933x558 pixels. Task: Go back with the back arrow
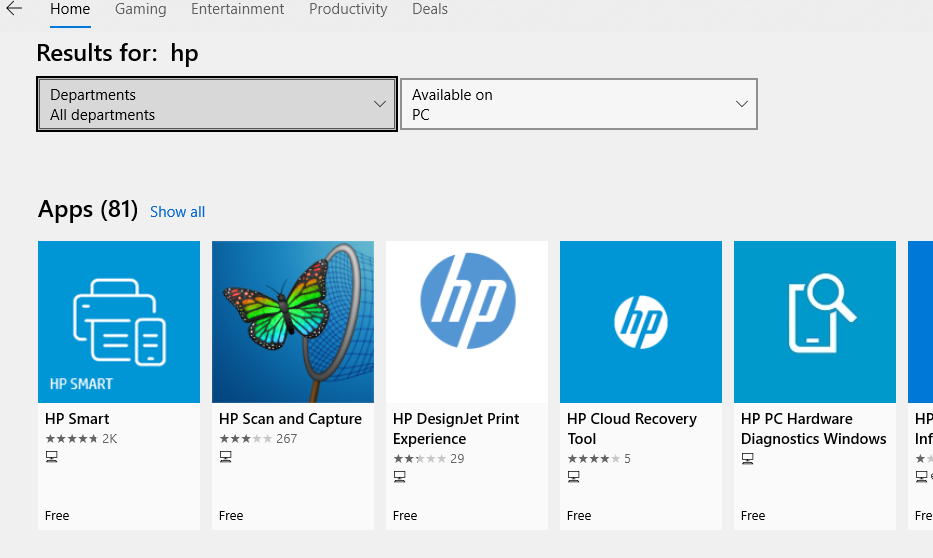point(14,8)
